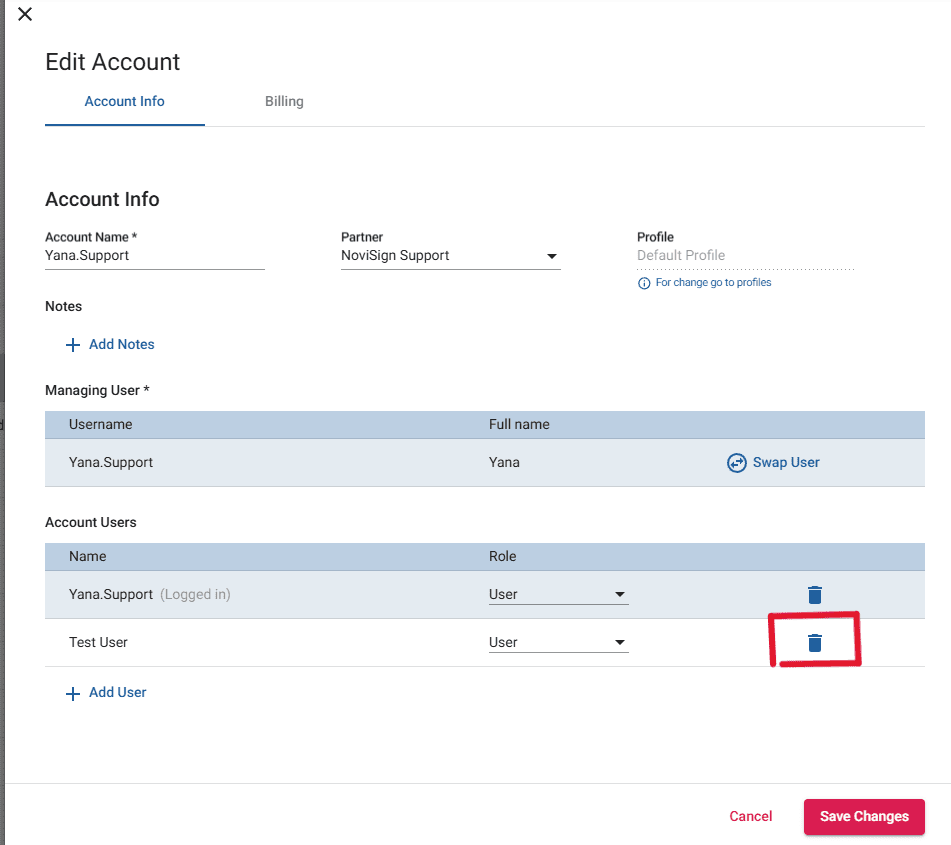Click the Swap User text label

point(786,463)
